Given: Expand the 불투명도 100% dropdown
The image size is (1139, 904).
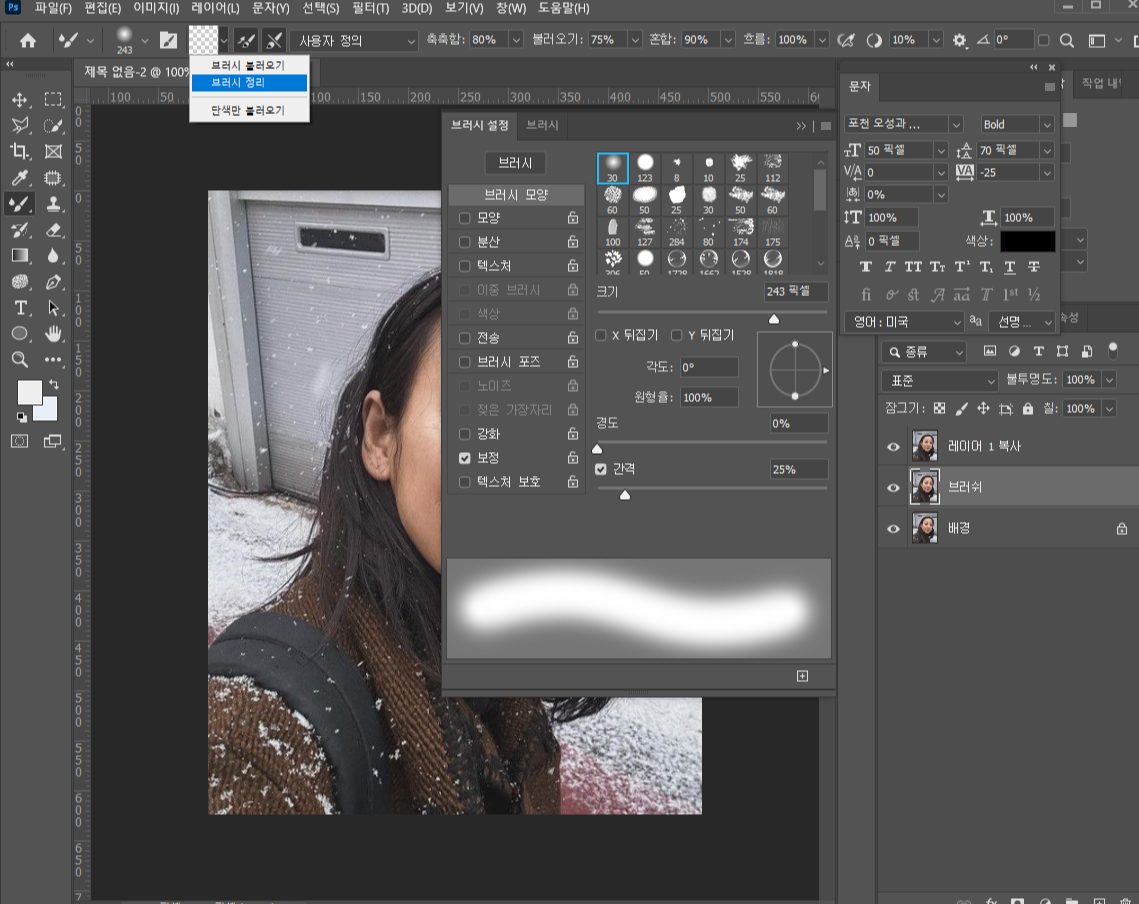Looking at the screenshot, I should click(x=1109, y=379).
